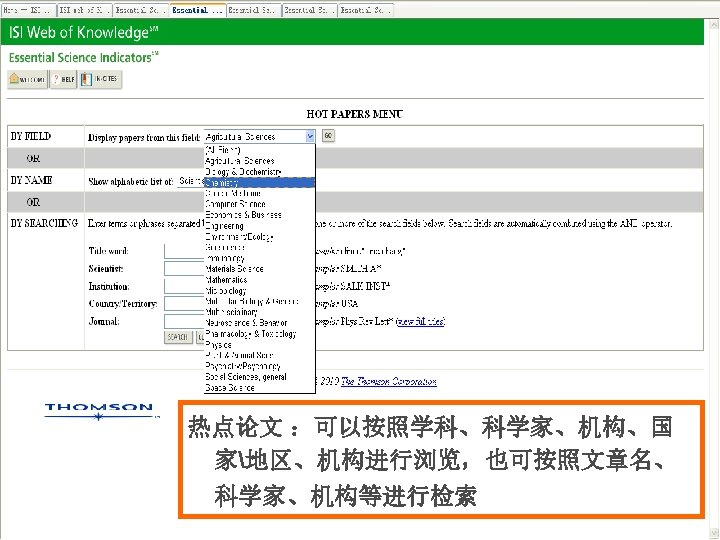720x540 pixels.
Task: Choose 'Social Sciences, general' option
Action: click(x=259, y=377)
